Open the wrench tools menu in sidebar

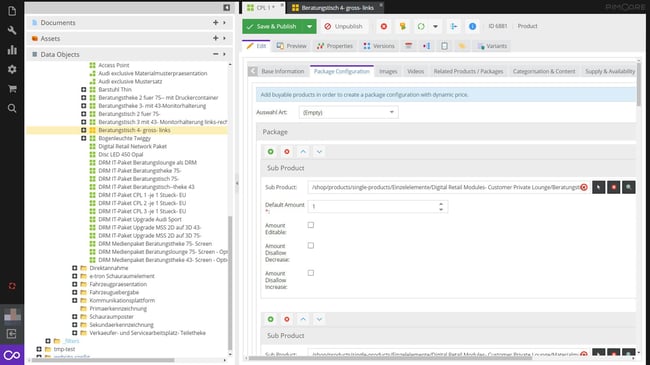pyautogui.click(x=12, y=30)
